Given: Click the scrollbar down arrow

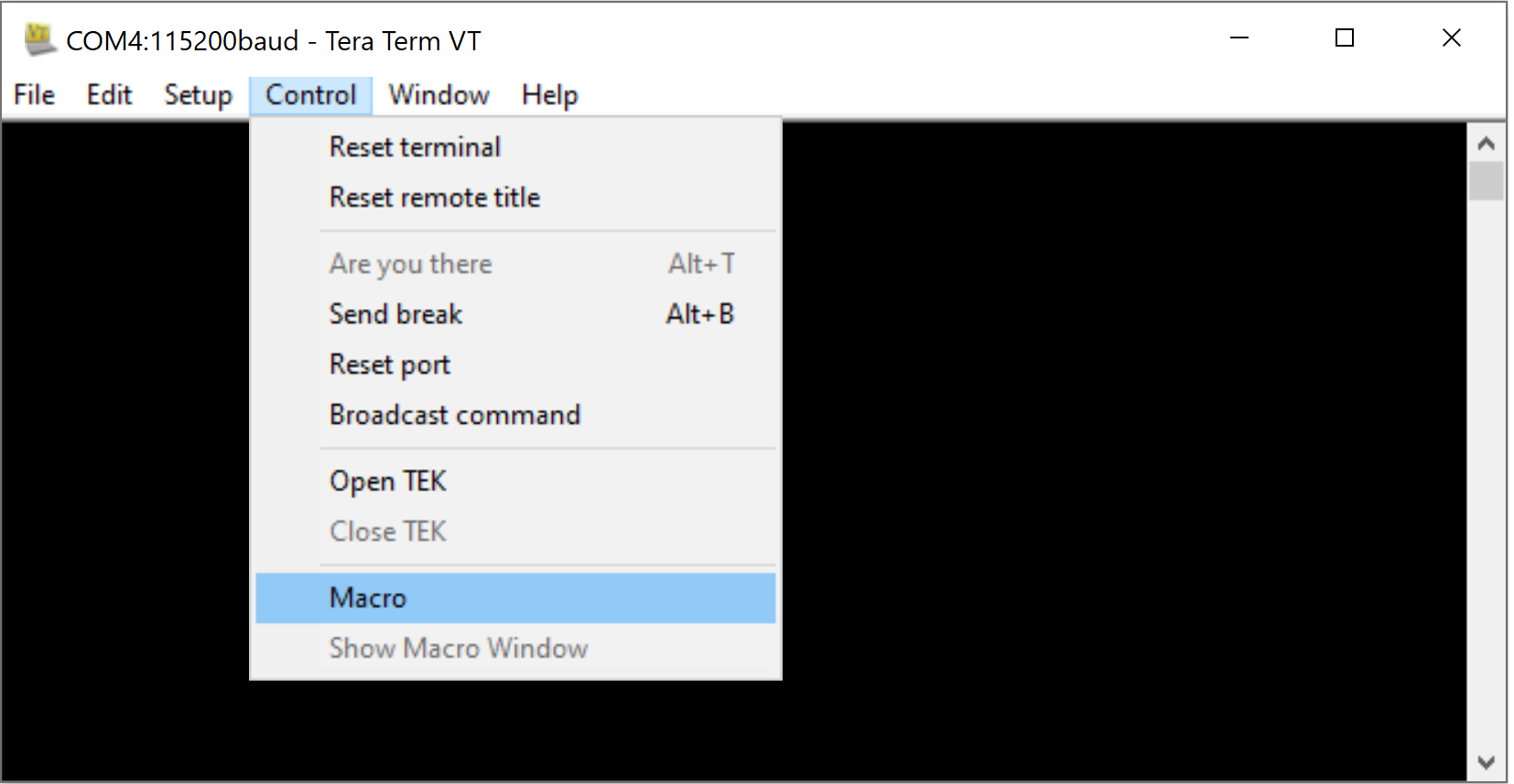Looking at the screenshot, I should [1486, 760].
